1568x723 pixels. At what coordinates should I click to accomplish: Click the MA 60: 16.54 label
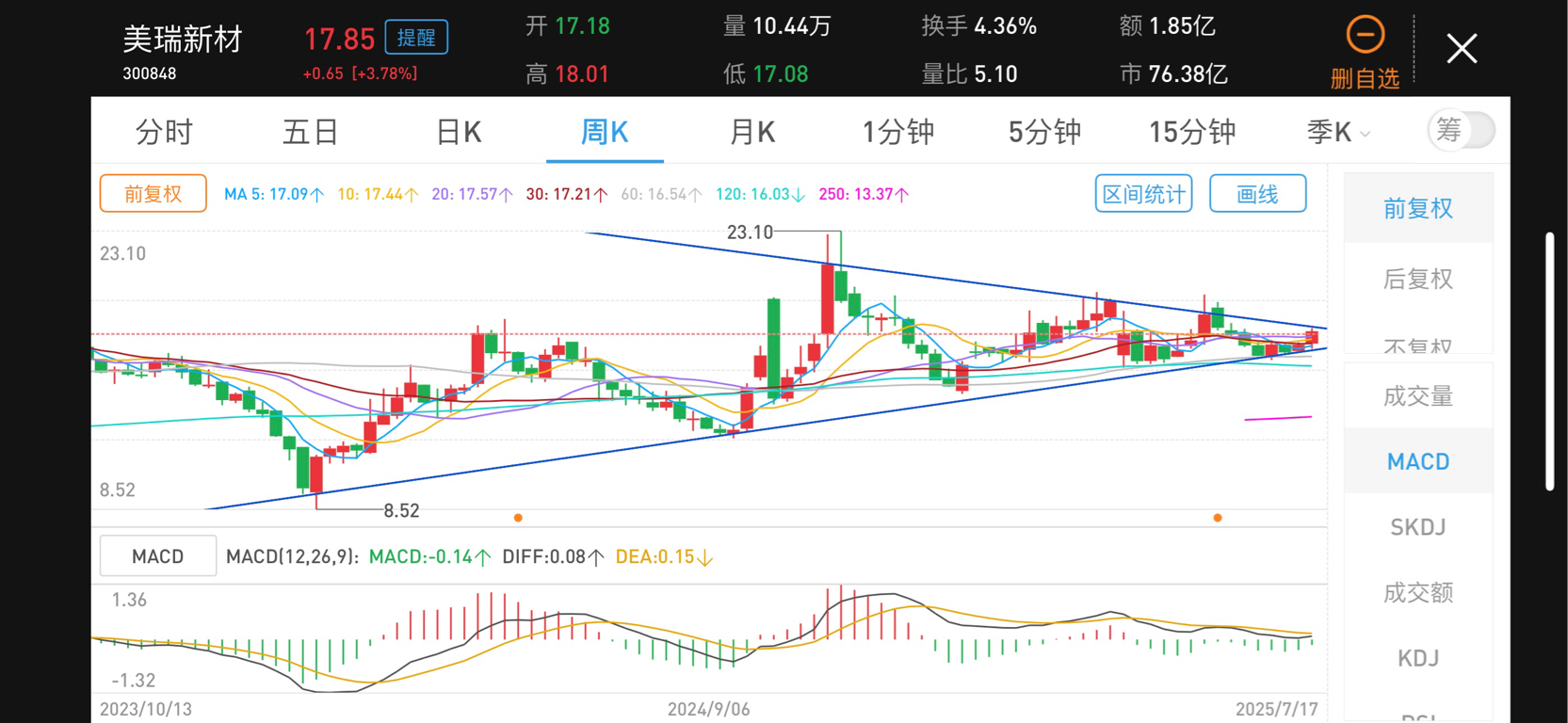pos(662,195)
